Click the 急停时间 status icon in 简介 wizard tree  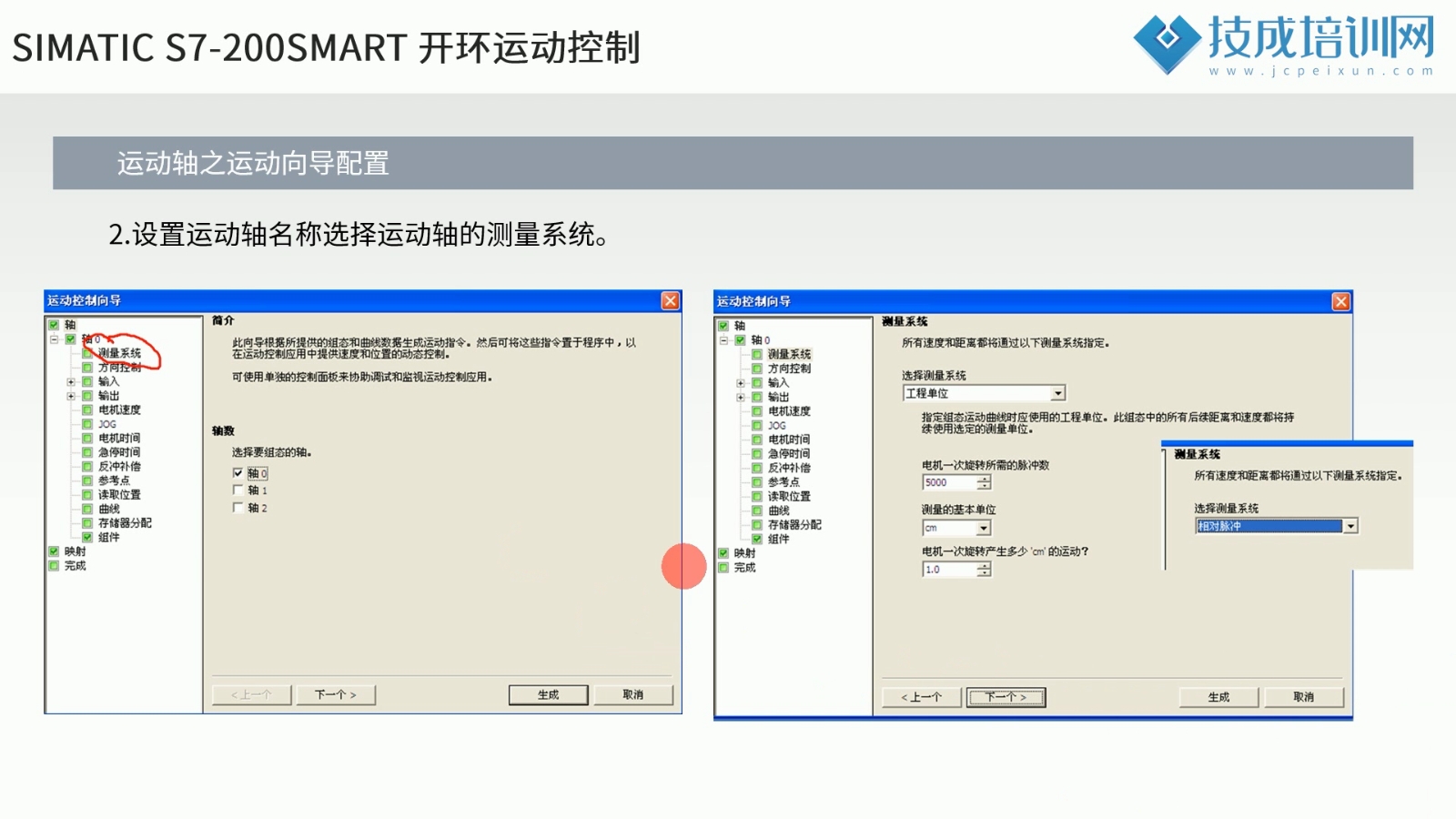click(x=87, y=452)
